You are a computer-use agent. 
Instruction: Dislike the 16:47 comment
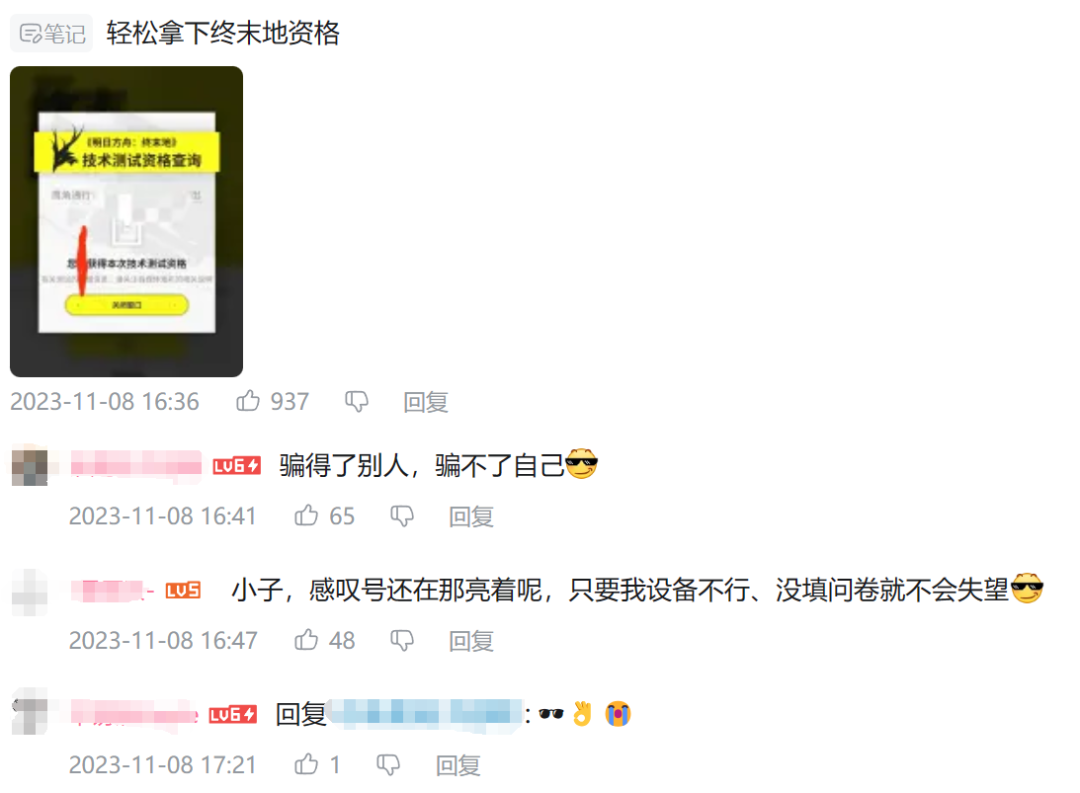coord(402,640)
